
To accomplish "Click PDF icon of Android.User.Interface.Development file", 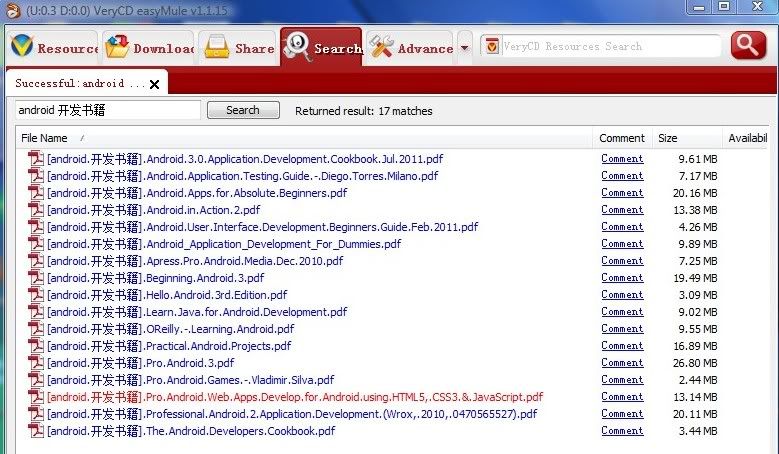I will pyautogui.click(x=36, y=227).
